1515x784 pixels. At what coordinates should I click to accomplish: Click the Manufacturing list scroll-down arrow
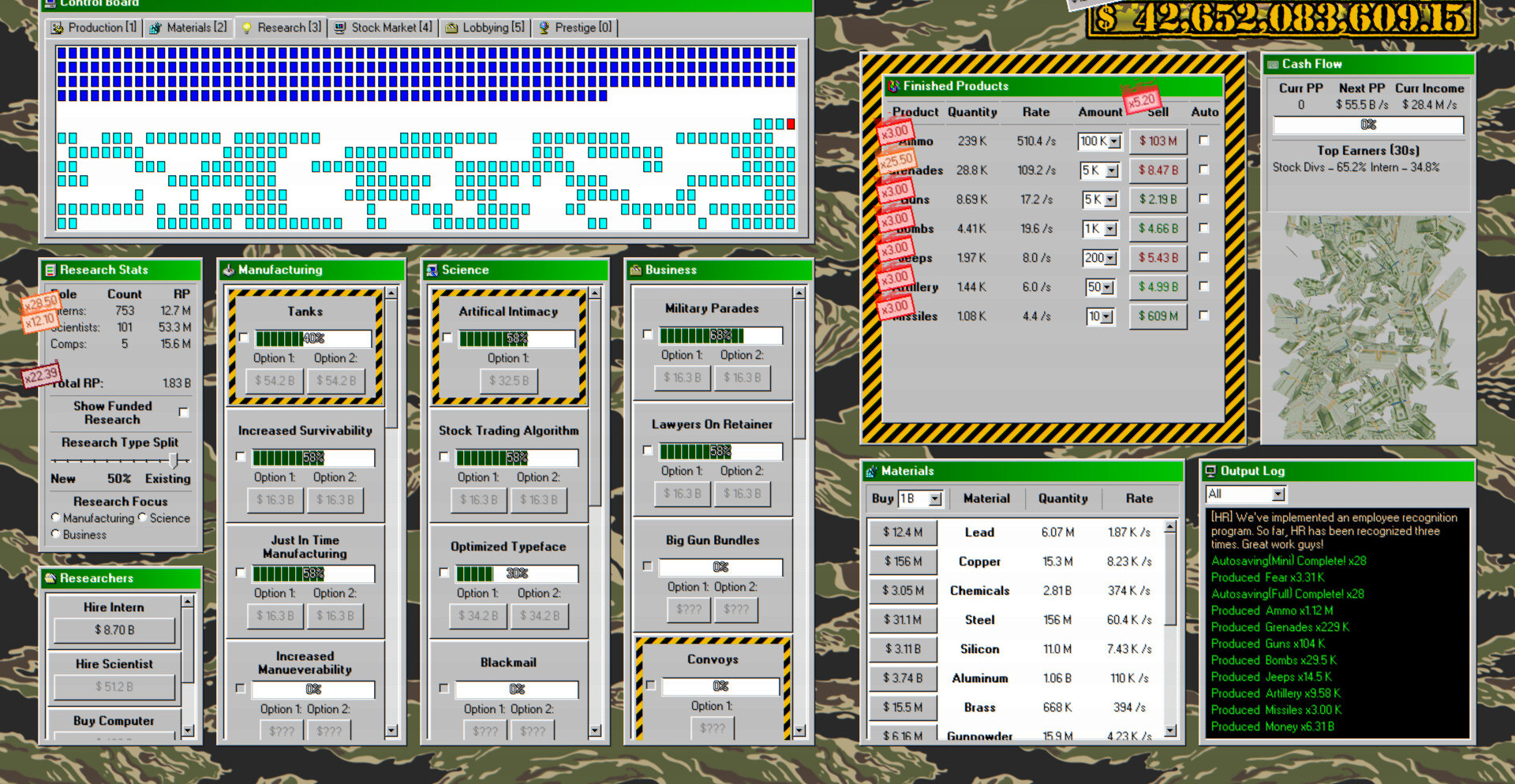click(x=391, y=731)
